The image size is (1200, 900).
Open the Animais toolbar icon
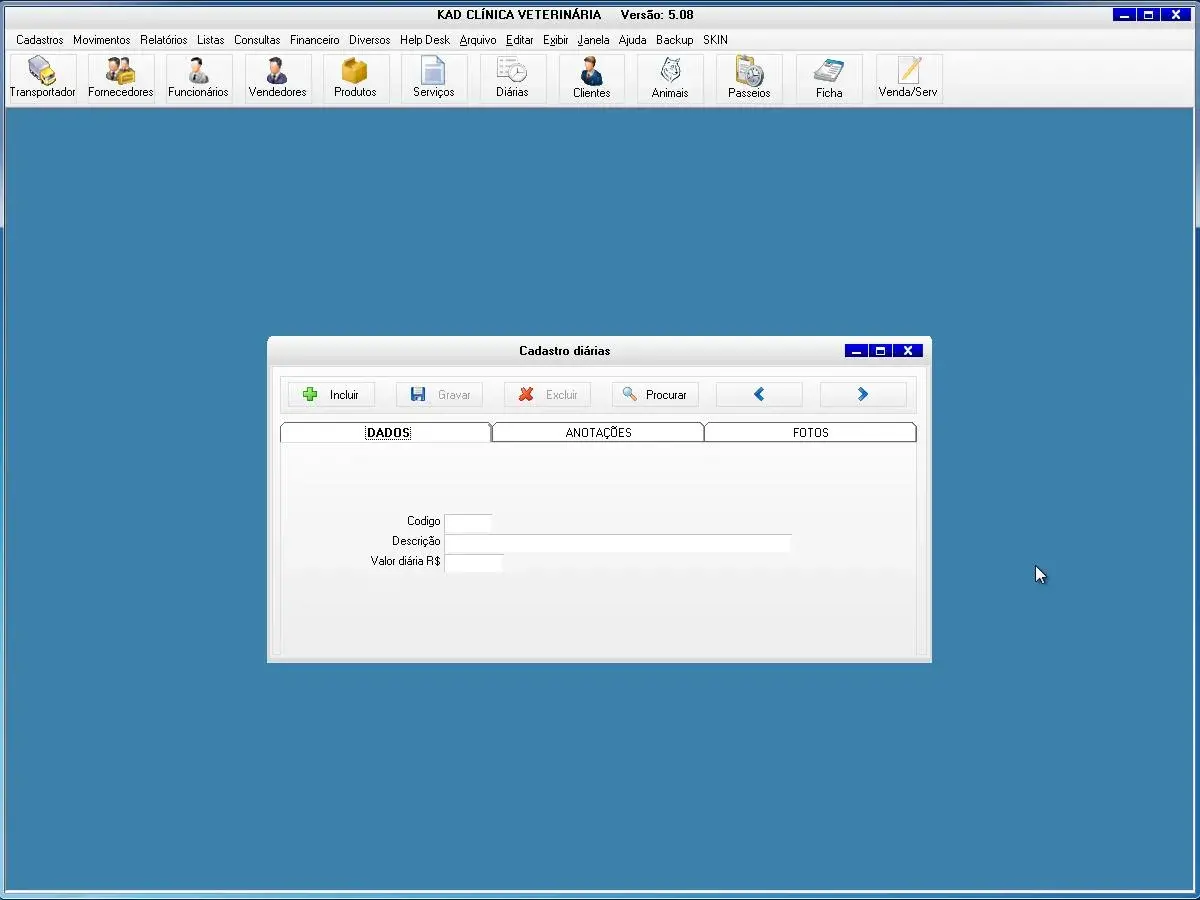coord(670,78)
